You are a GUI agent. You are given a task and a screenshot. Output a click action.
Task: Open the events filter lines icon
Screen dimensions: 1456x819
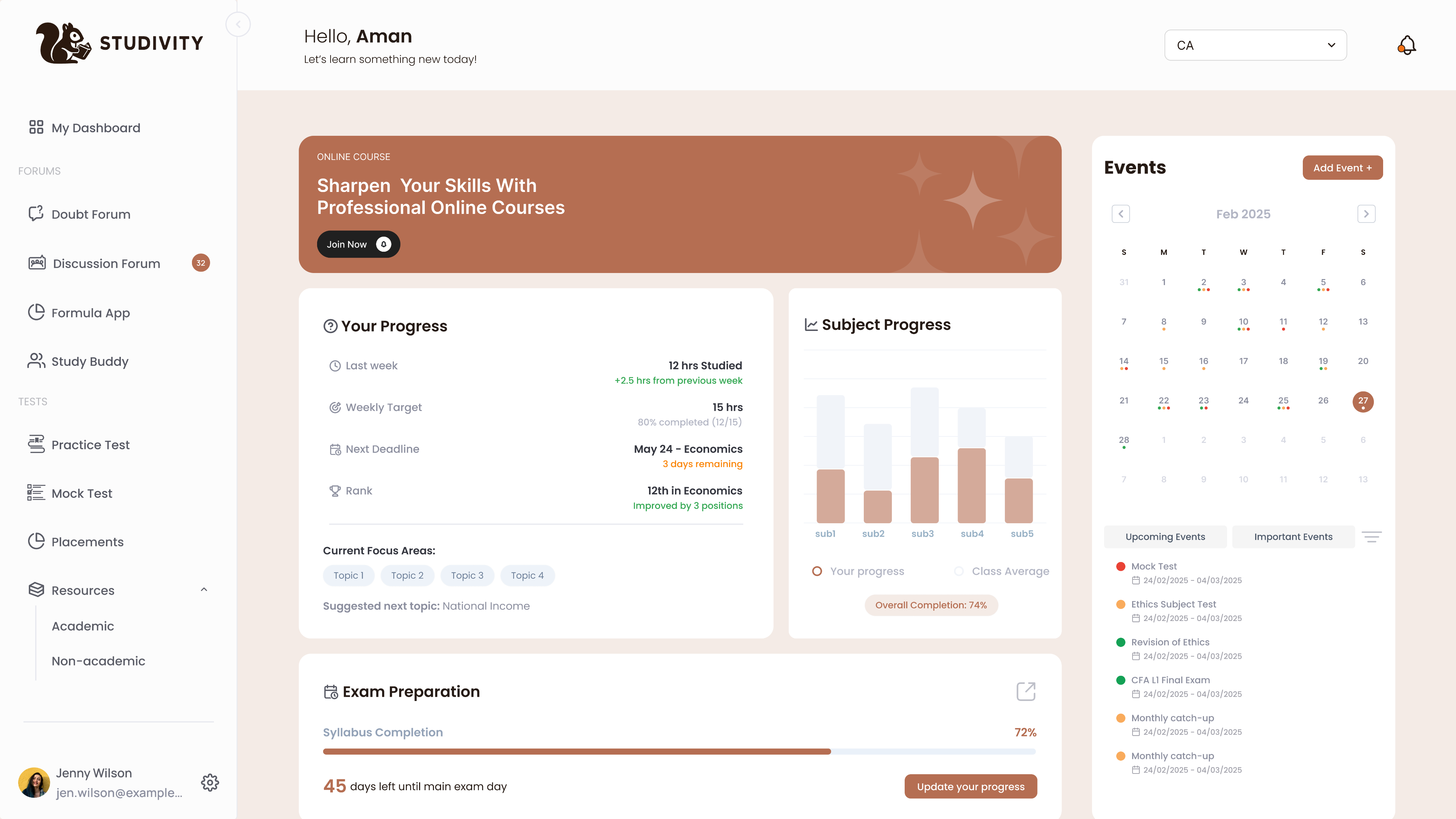coord(1372,537)
